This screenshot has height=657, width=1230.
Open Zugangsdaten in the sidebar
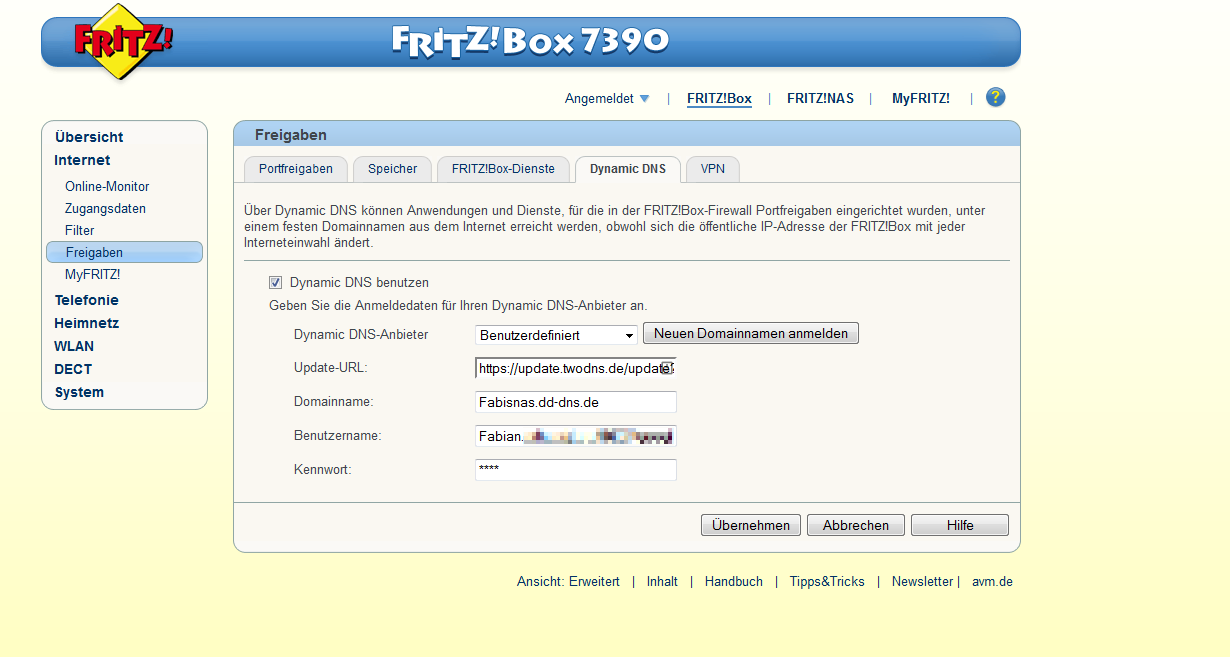(105, 208)
